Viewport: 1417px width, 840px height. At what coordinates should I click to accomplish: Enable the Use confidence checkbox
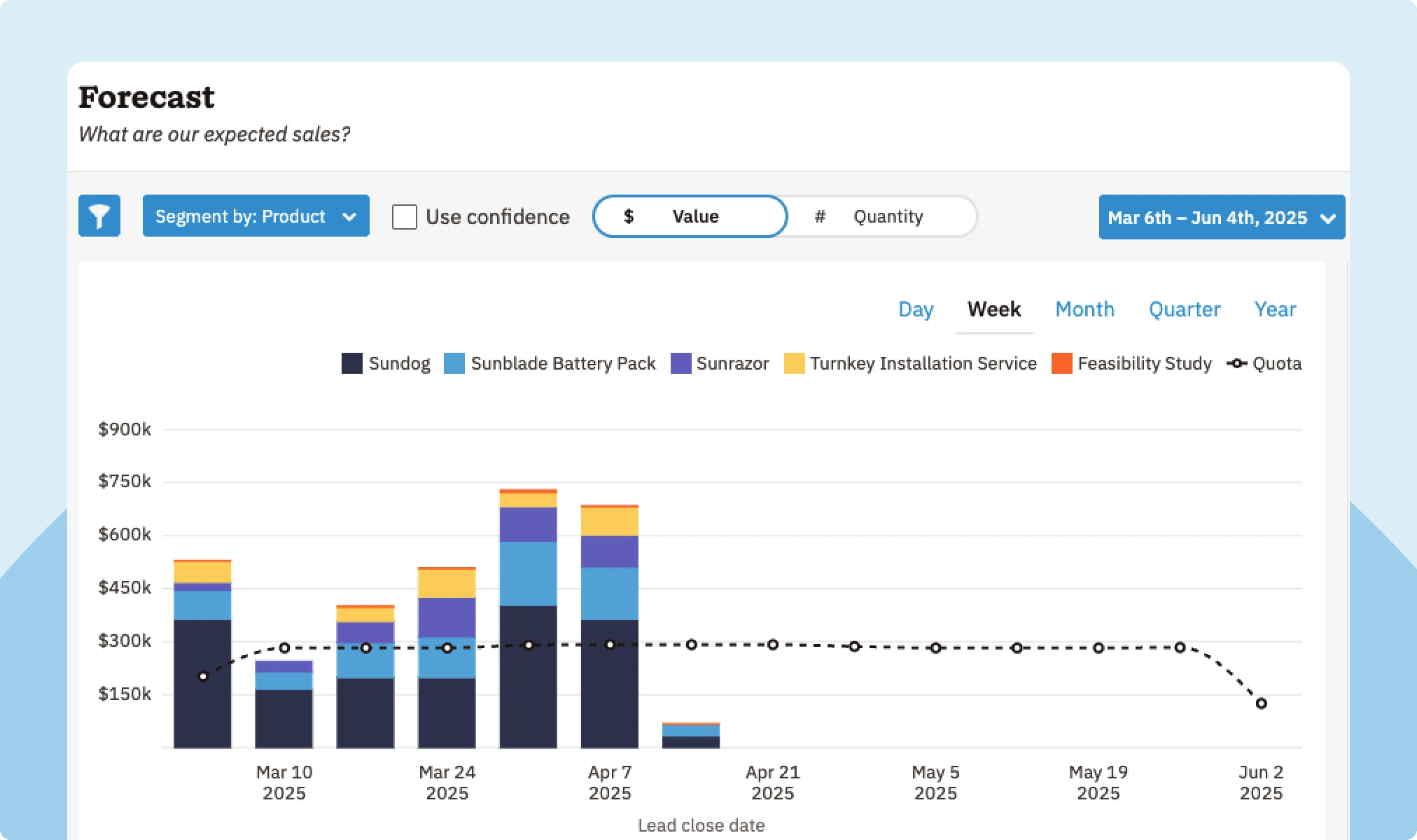(405, 217)
